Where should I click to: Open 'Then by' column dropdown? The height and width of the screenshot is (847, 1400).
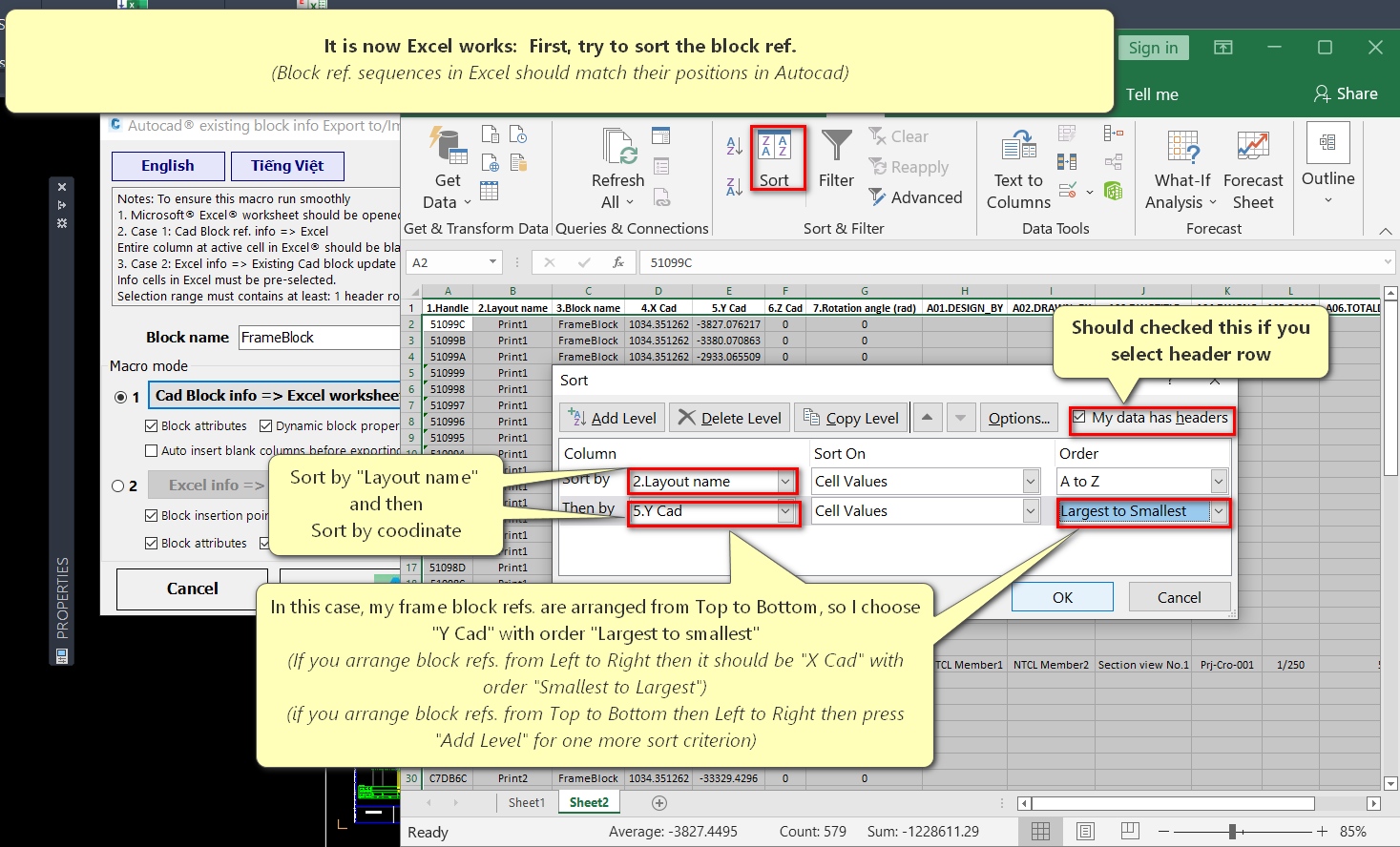(786, 511)
